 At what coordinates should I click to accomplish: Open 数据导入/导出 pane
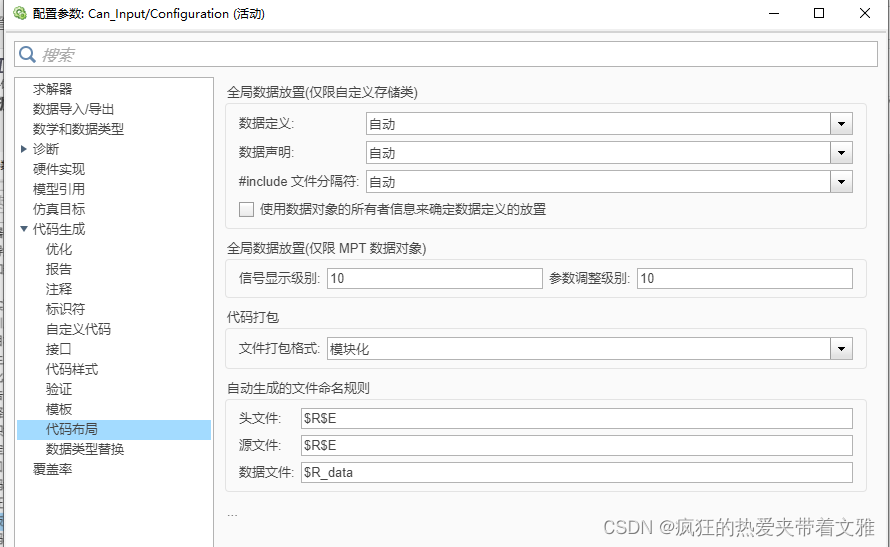(73, 109)
